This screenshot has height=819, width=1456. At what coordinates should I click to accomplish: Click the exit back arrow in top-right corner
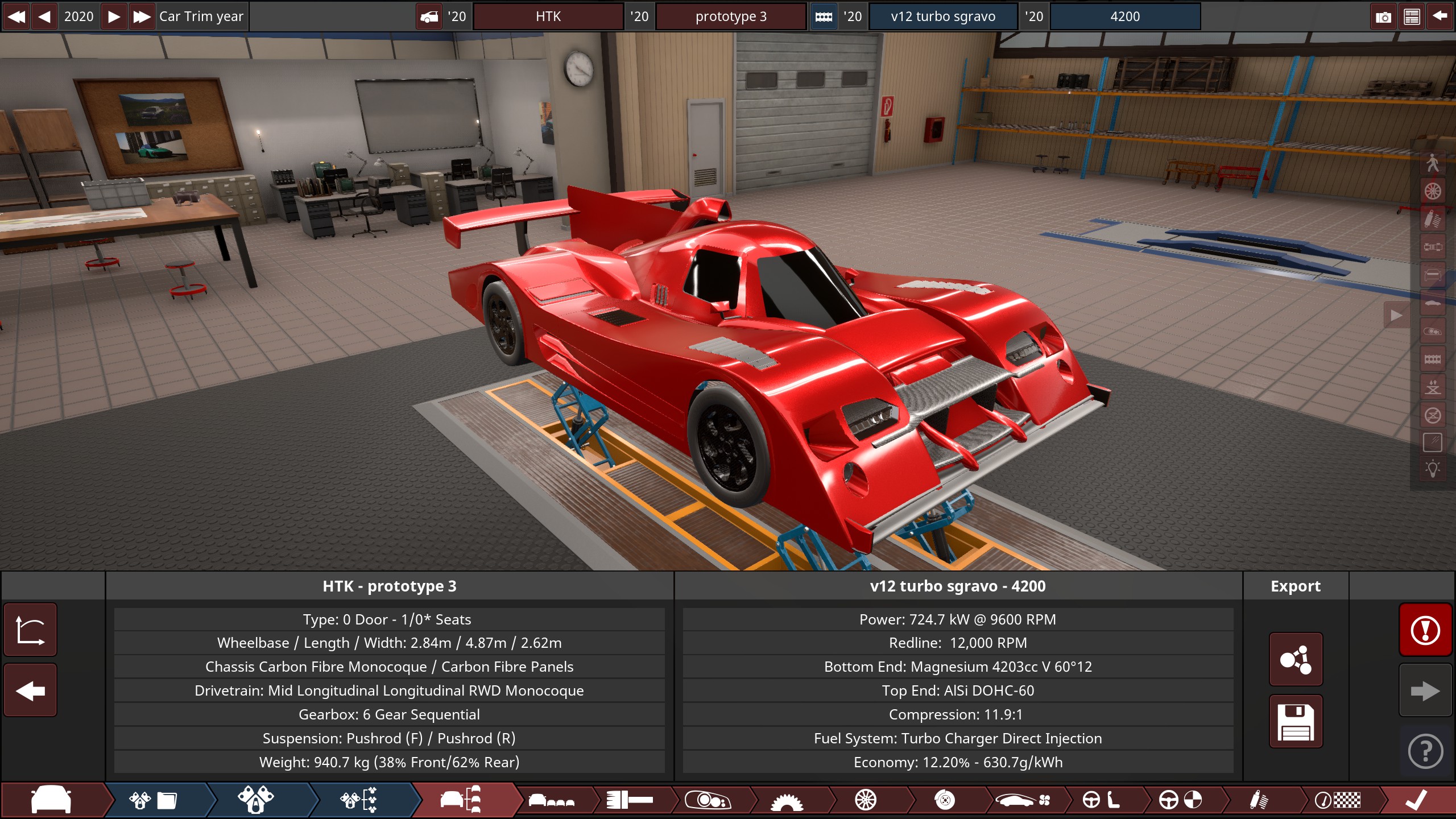coord(1440,16)
